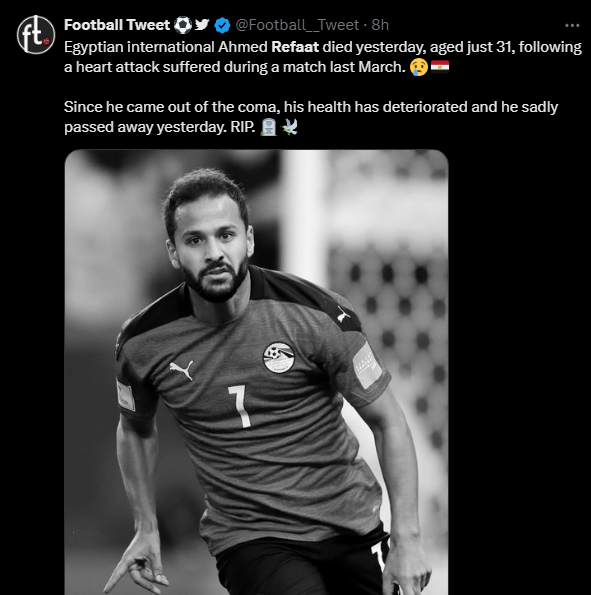Click the Puma logo on jersey chest
Viewport: 591px width, 595px height.
coord(181,370)
